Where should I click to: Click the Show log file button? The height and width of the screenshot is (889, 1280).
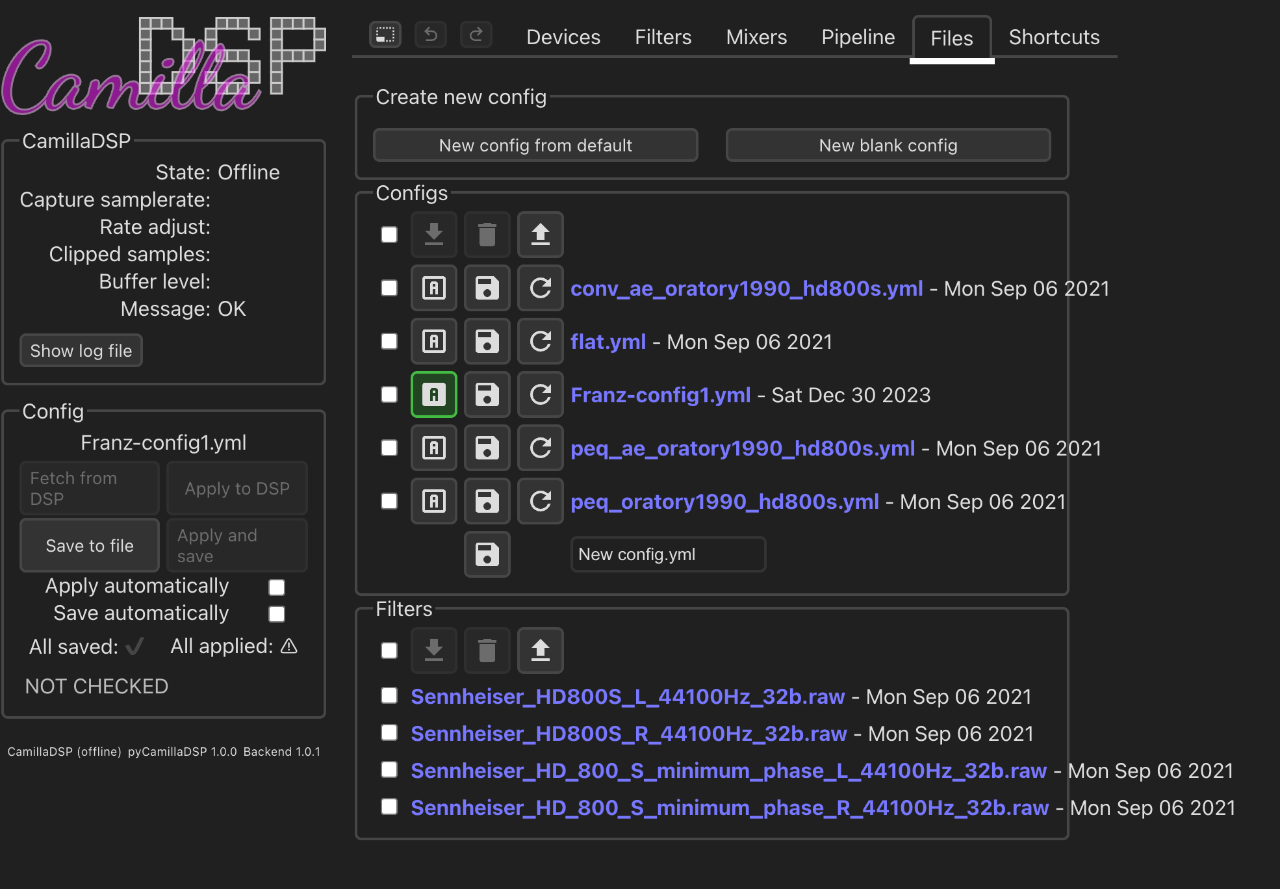tap(81, 351)
